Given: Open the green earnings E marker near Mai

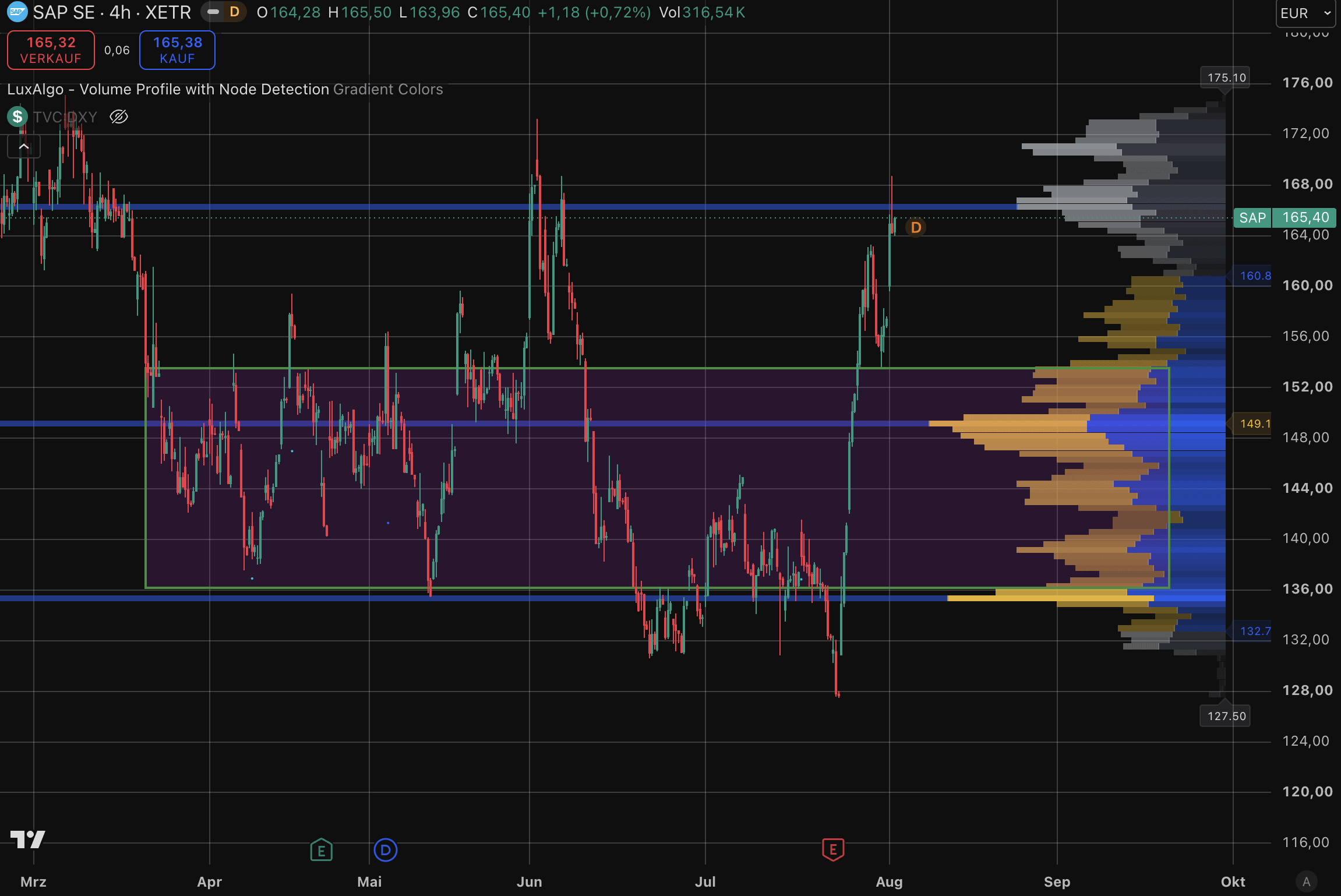Looking at the screenshot, I should point(321,850).
